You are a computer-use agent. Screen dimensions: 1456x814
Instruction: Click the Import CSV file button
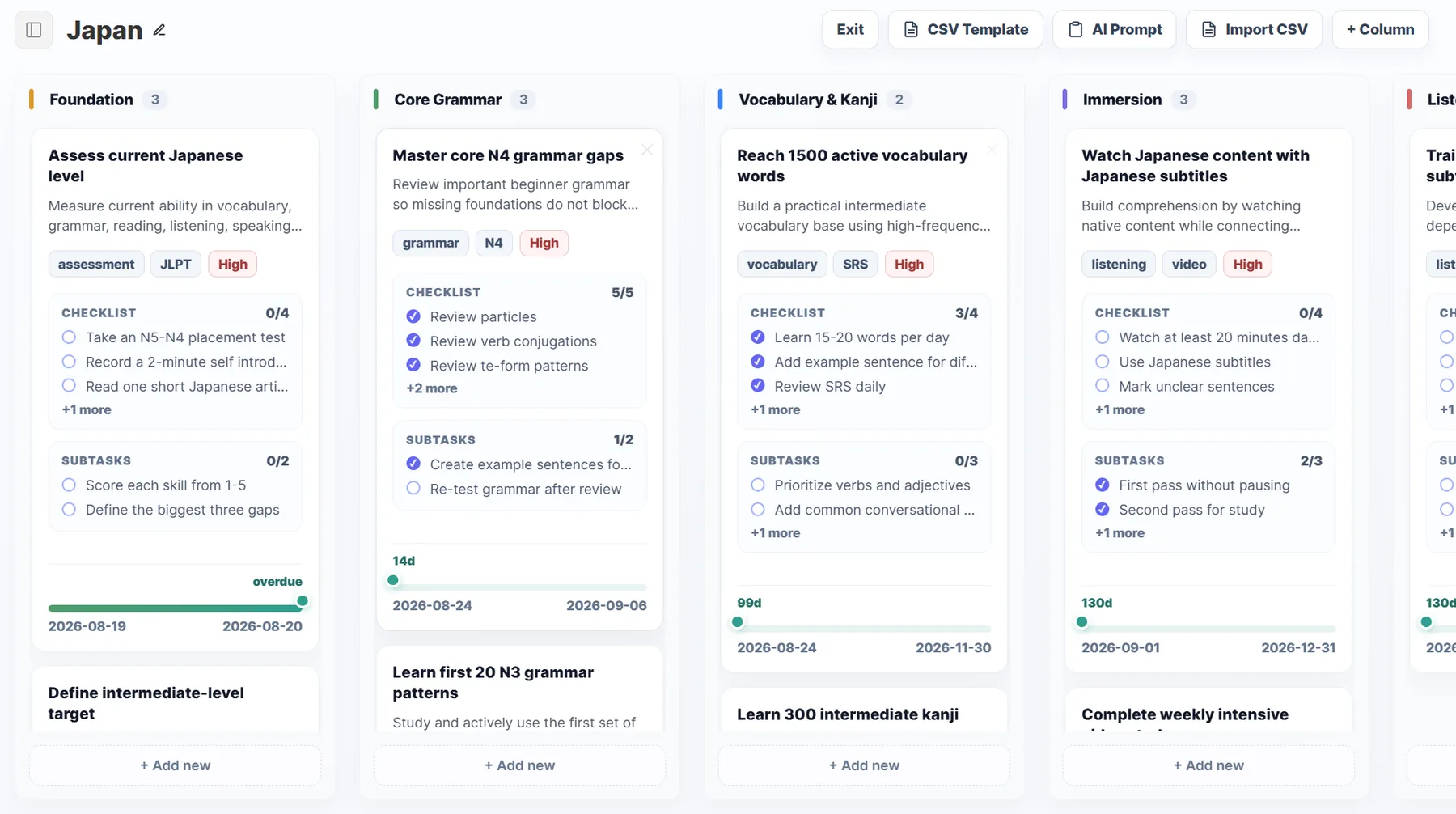click(1254, 29)
